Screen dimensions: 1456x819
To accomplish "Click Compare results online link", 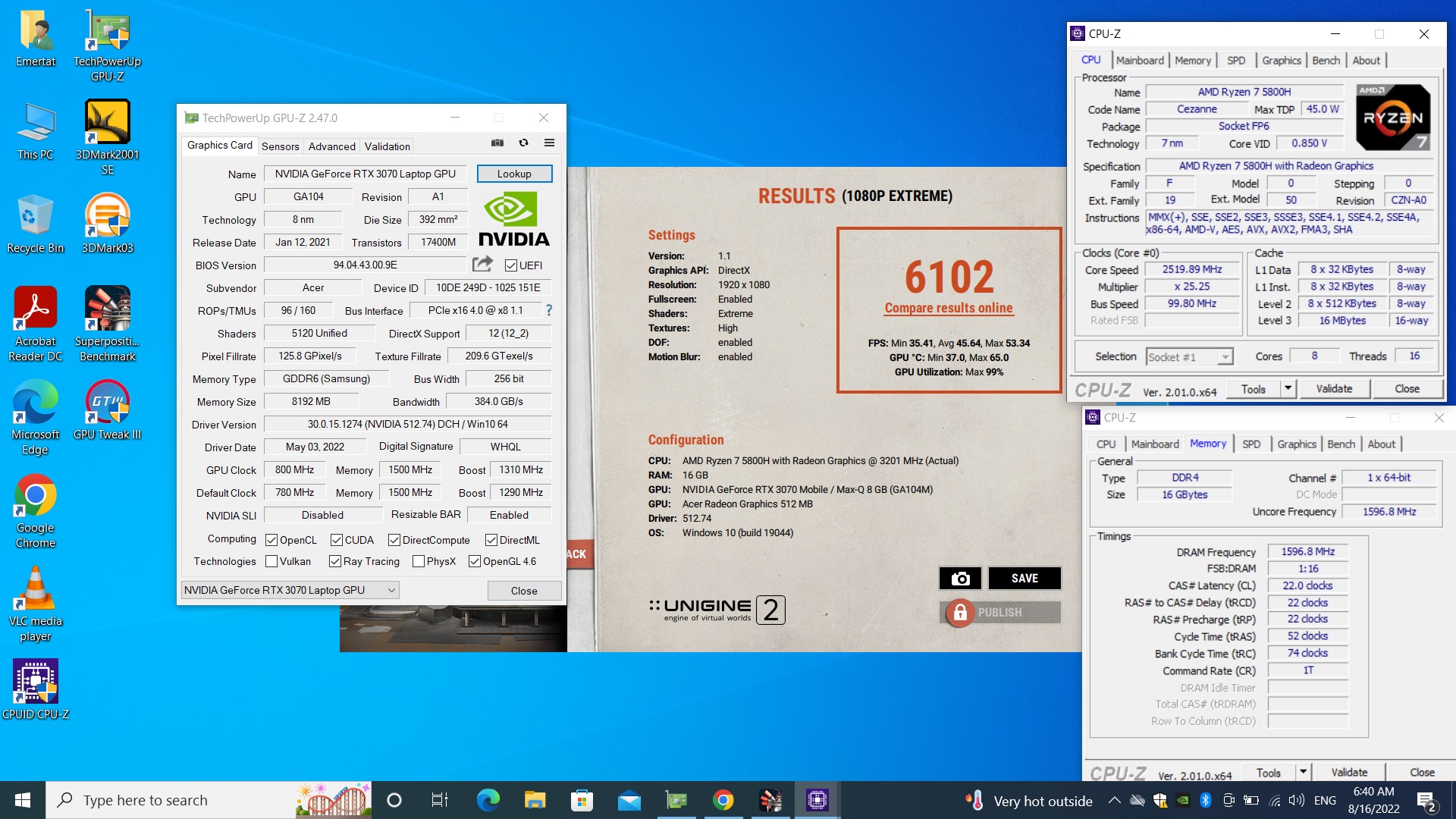I will (949, 308).
